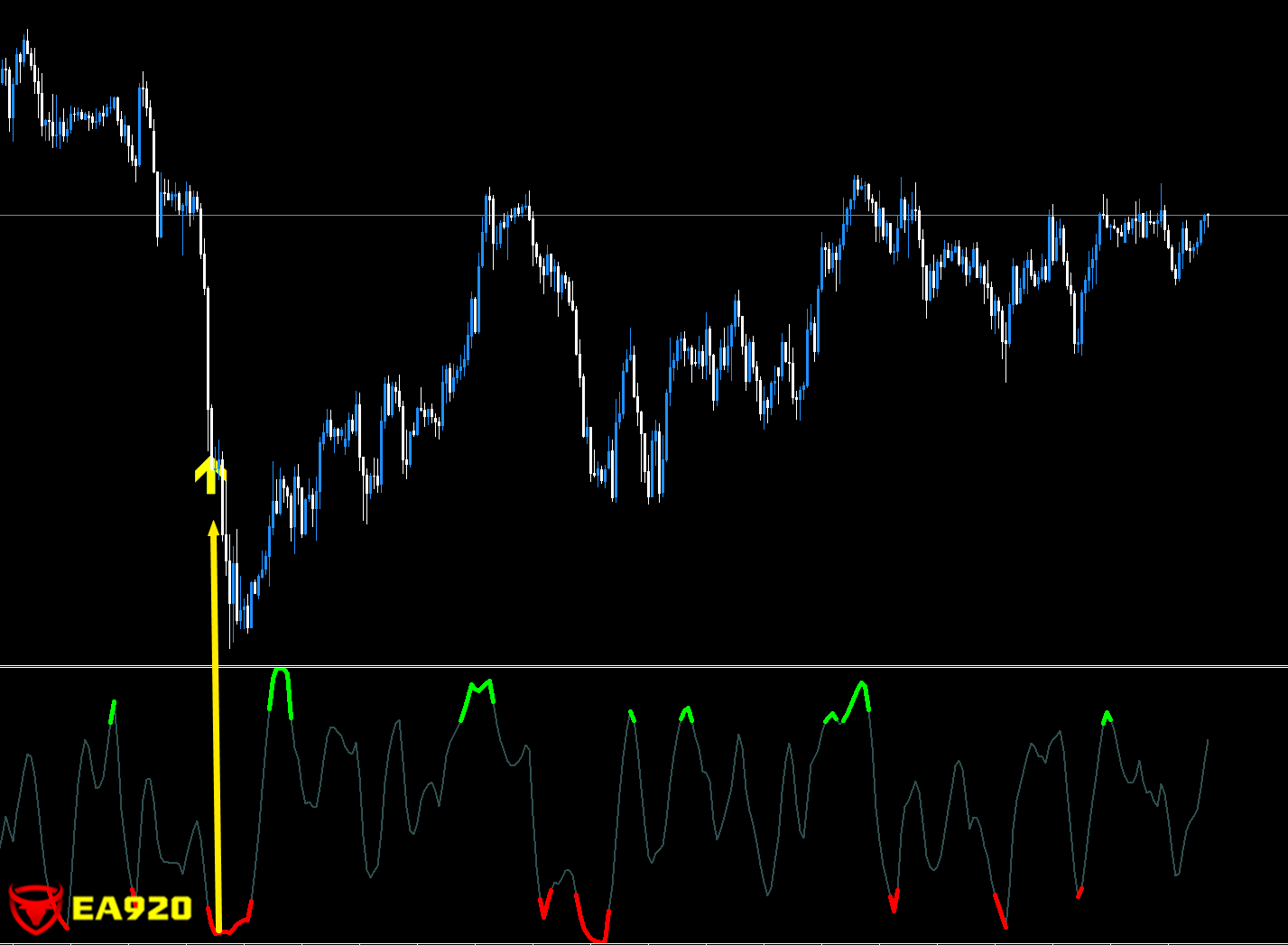Click the M-shaped green oscillator peak

tap(478, 693)
